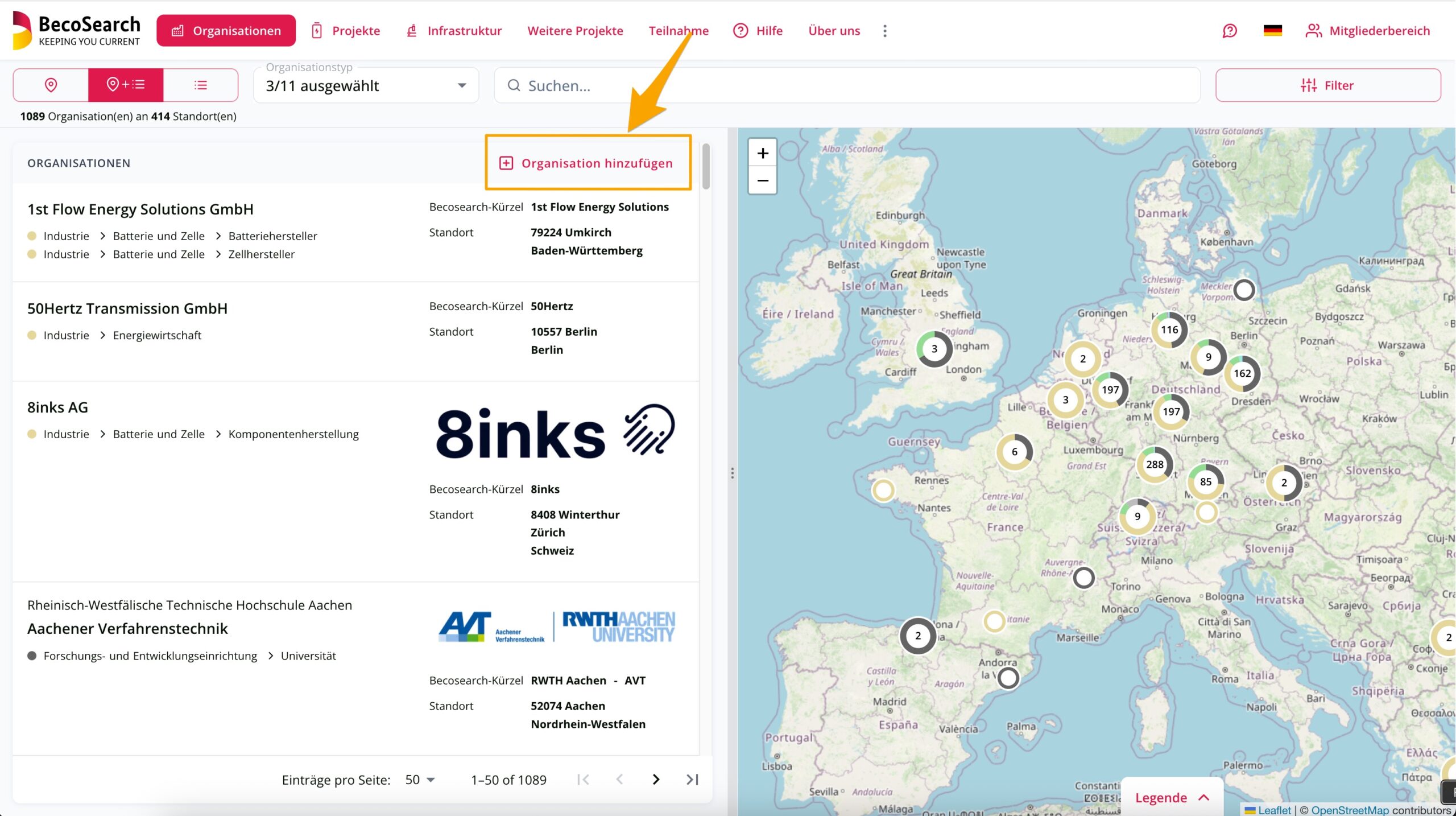1456x816 pixels.
Task: Click the 8inks logo image
Action: click(555, 432)
